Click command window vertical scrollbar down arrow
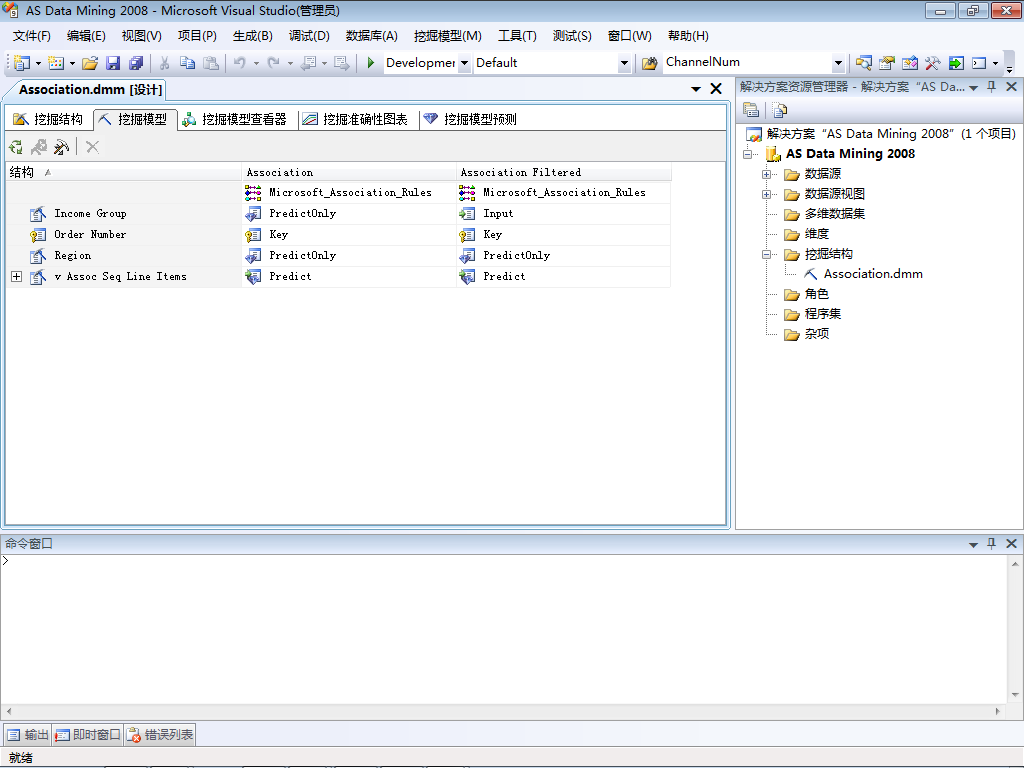Screen dimensions: 1024x768 click(1015, 696)
